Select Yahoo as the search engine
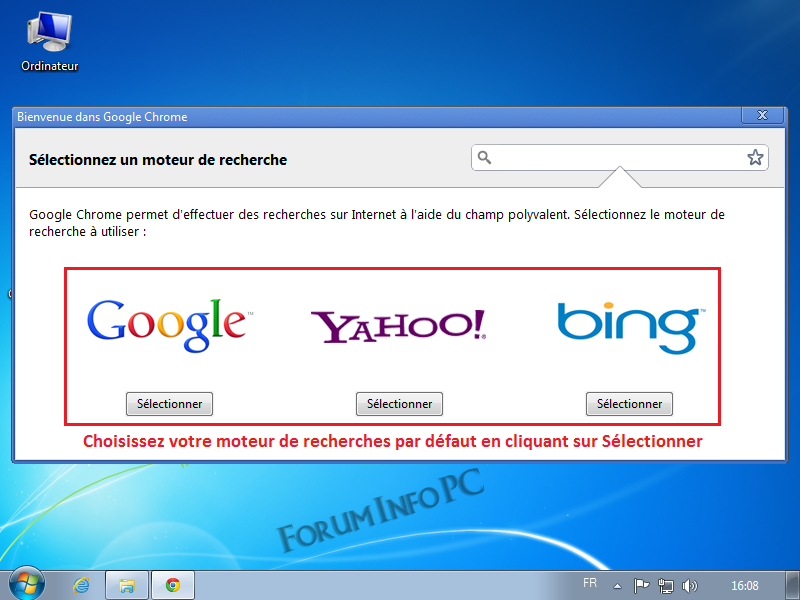 [x=399, y=404]
